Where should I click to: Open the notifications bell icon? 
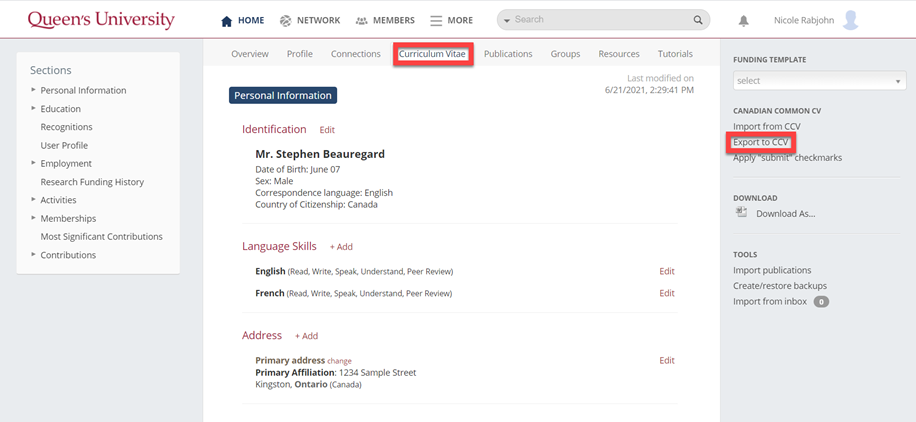[x=744, y=21]
